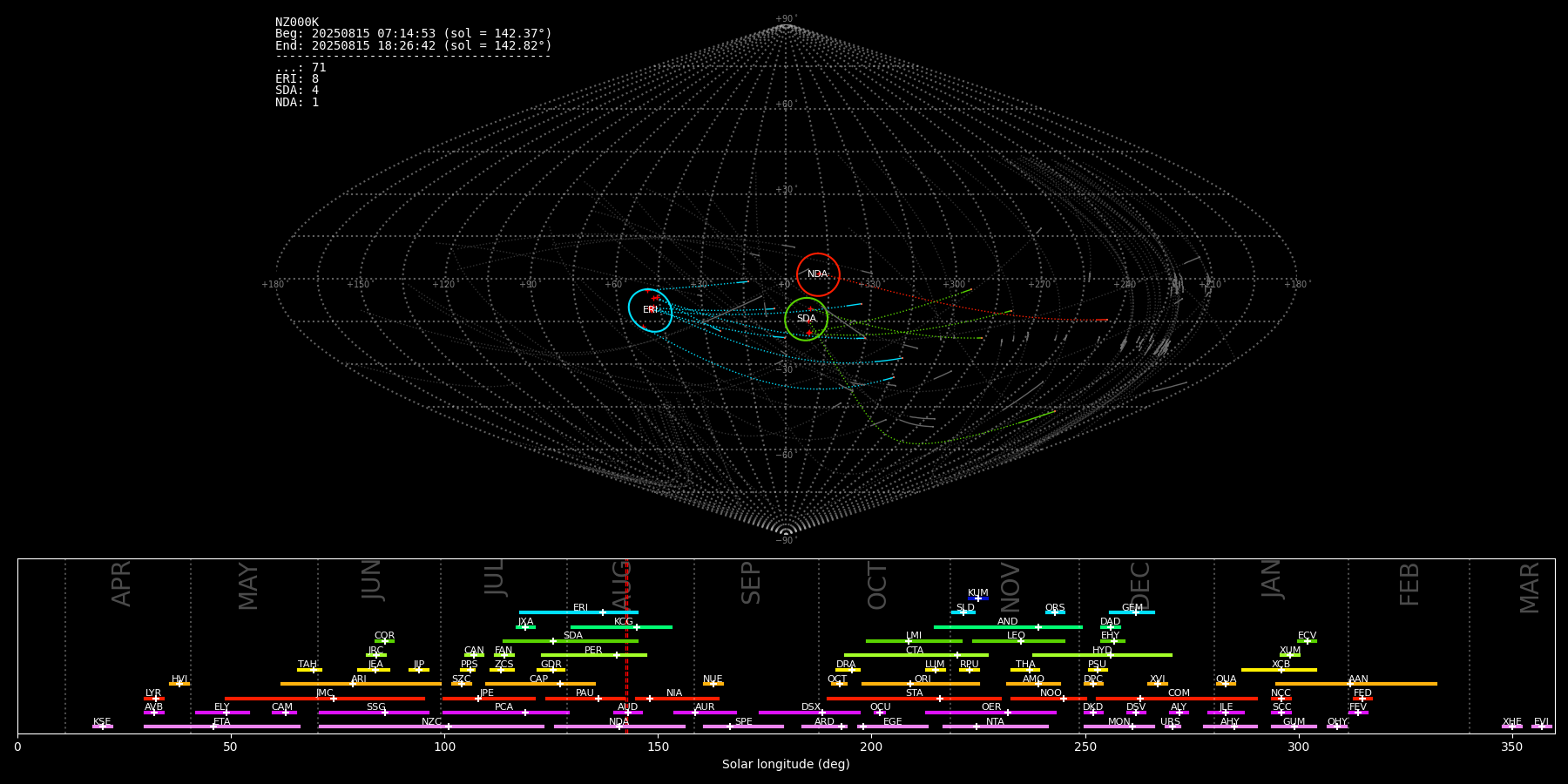Click the 'ERI: 8' count in legend
Screen dimensions: 1568x784
(x=297, y=79)
